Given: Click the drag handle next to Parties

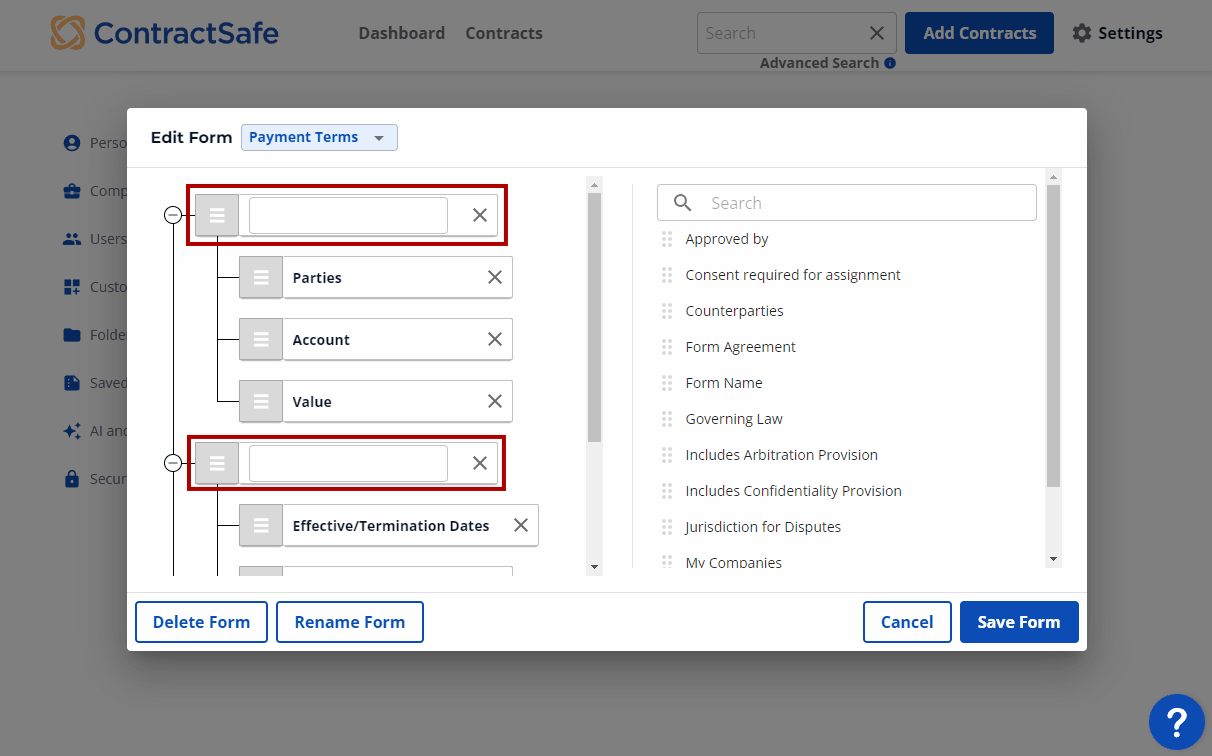Looking at the screenshot, I should (x=261, y=278).
